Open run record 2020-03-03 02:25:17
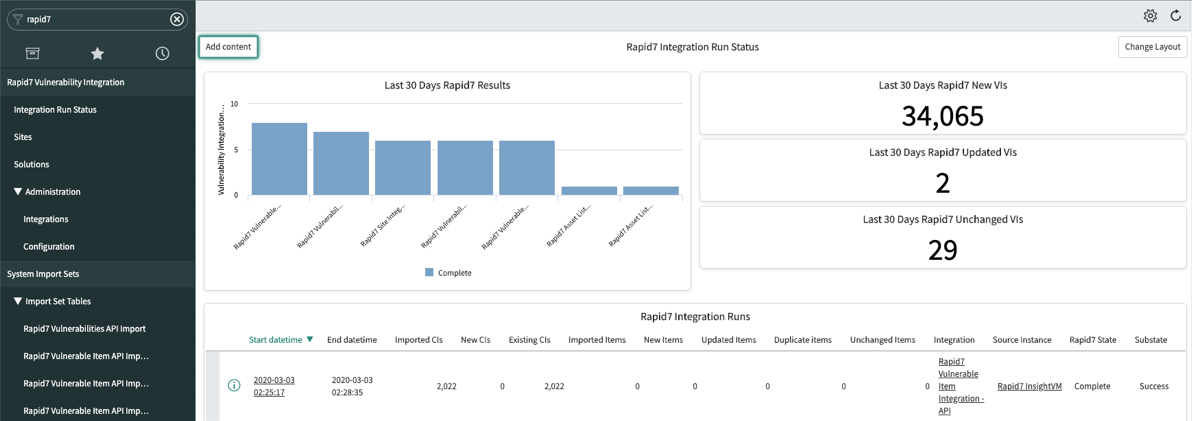This screenshot has height=421, width=1192. click(x=276, y=386)
